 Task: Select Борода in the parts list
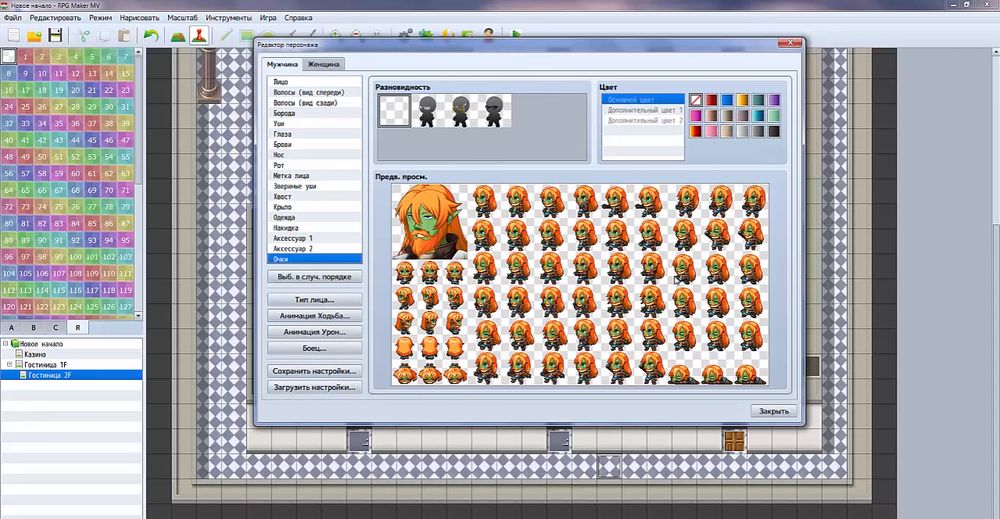click(314, 113)
